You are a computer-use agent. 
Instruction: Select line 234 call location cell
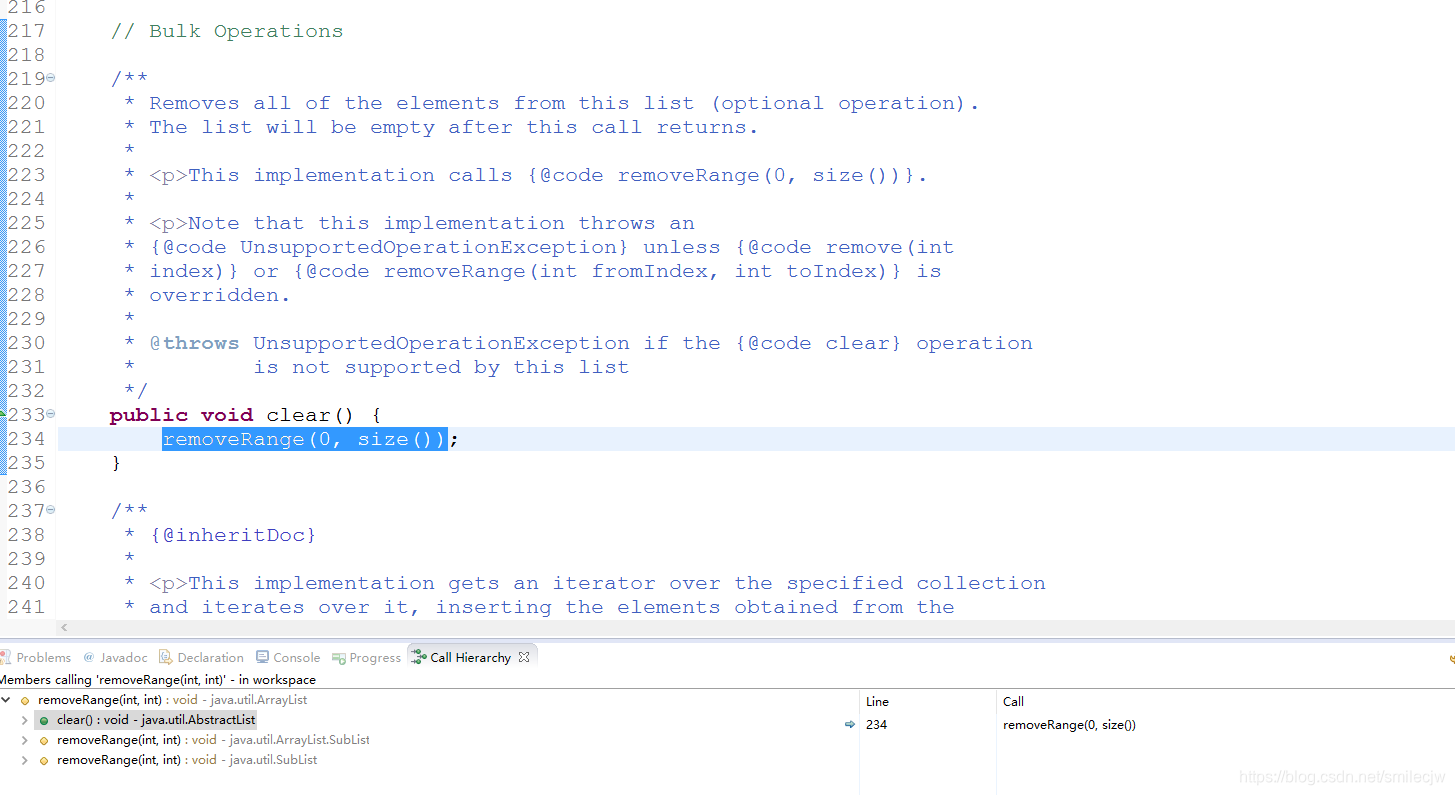click(877, 724)
